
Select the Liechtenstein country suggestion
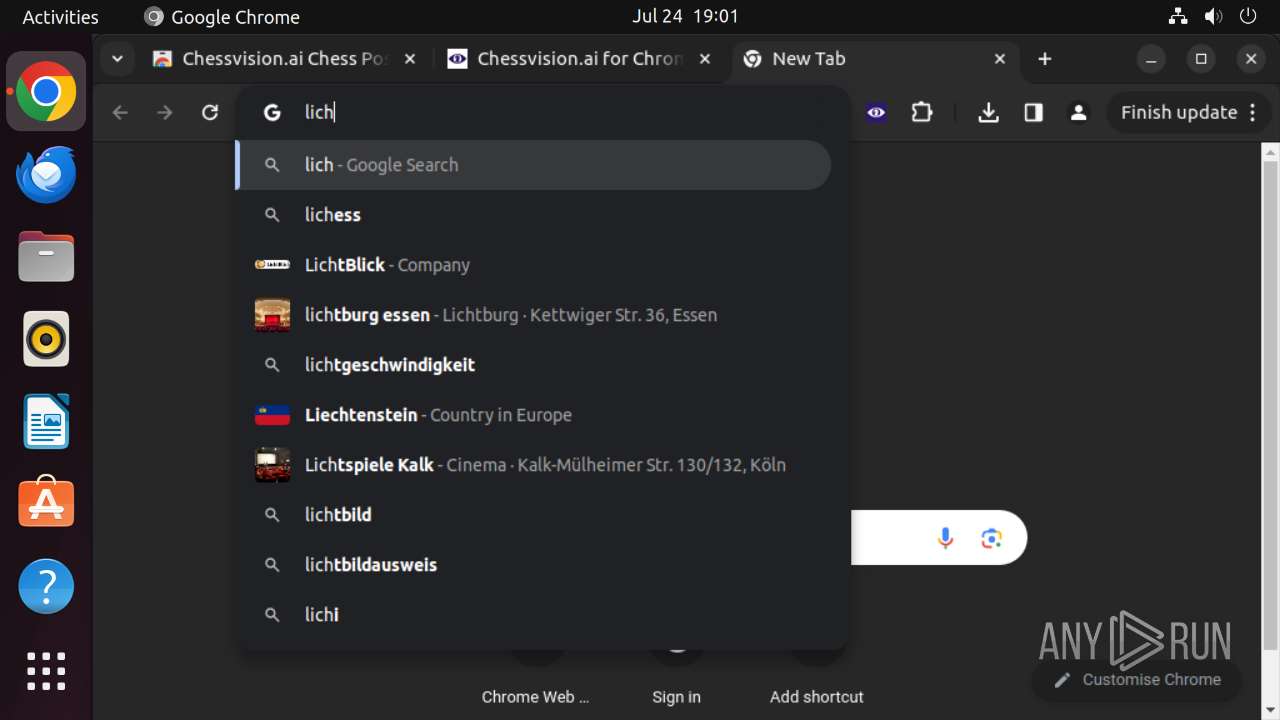(x=533, y=415)
